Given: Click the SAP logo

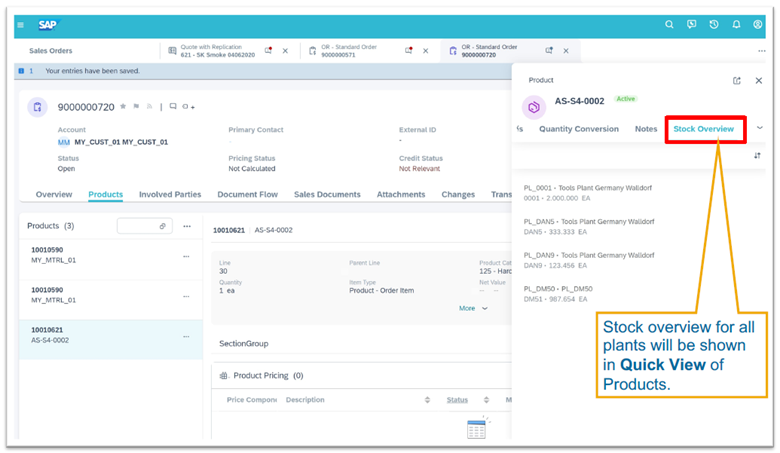Looking at the screenshot, I should pyautogui.click(x=48, y=25).
